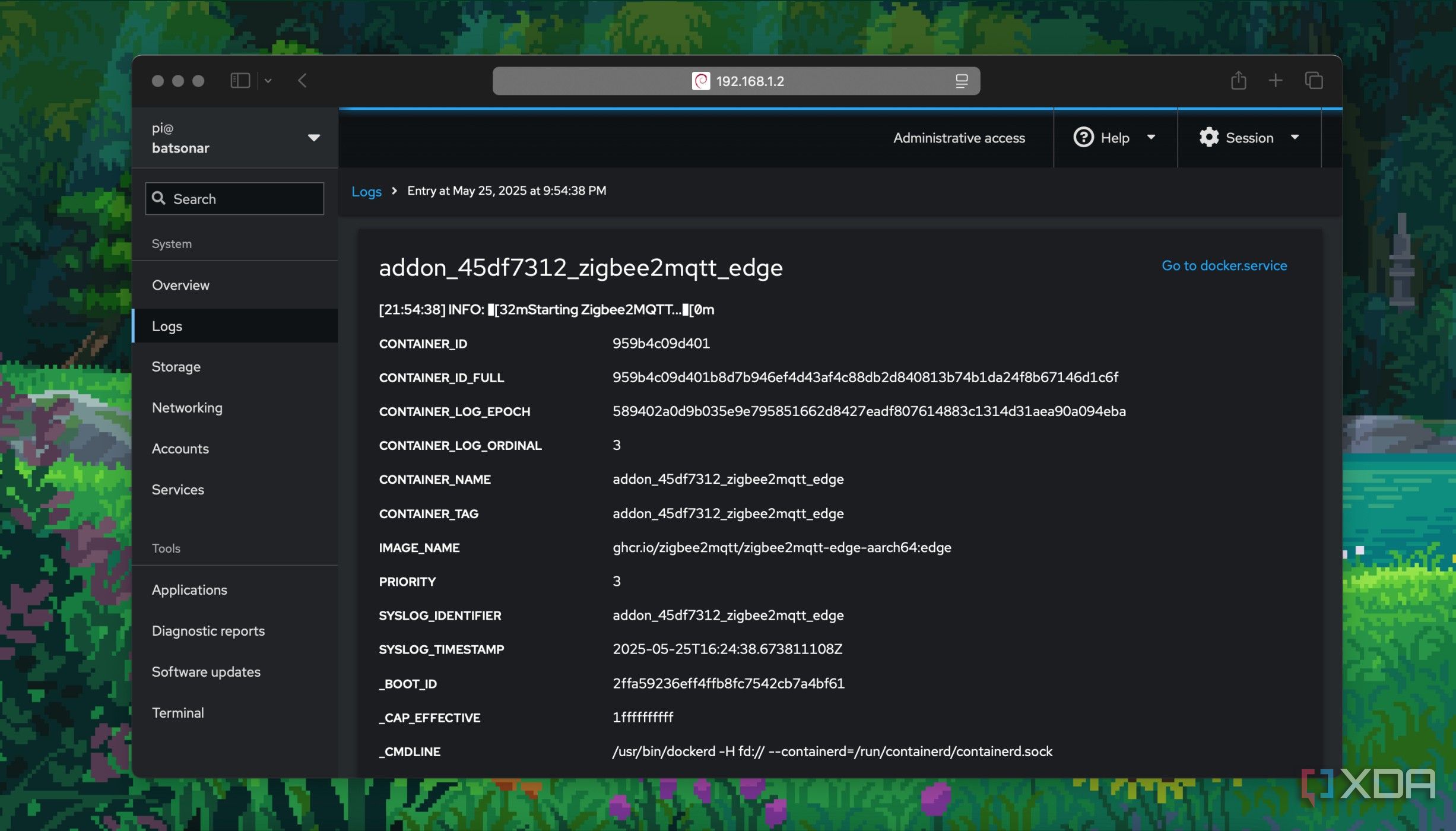This screenshot has width=1456, height=831.
Task: Go back via Logs breadcrumb link
Action: (366, 192)
